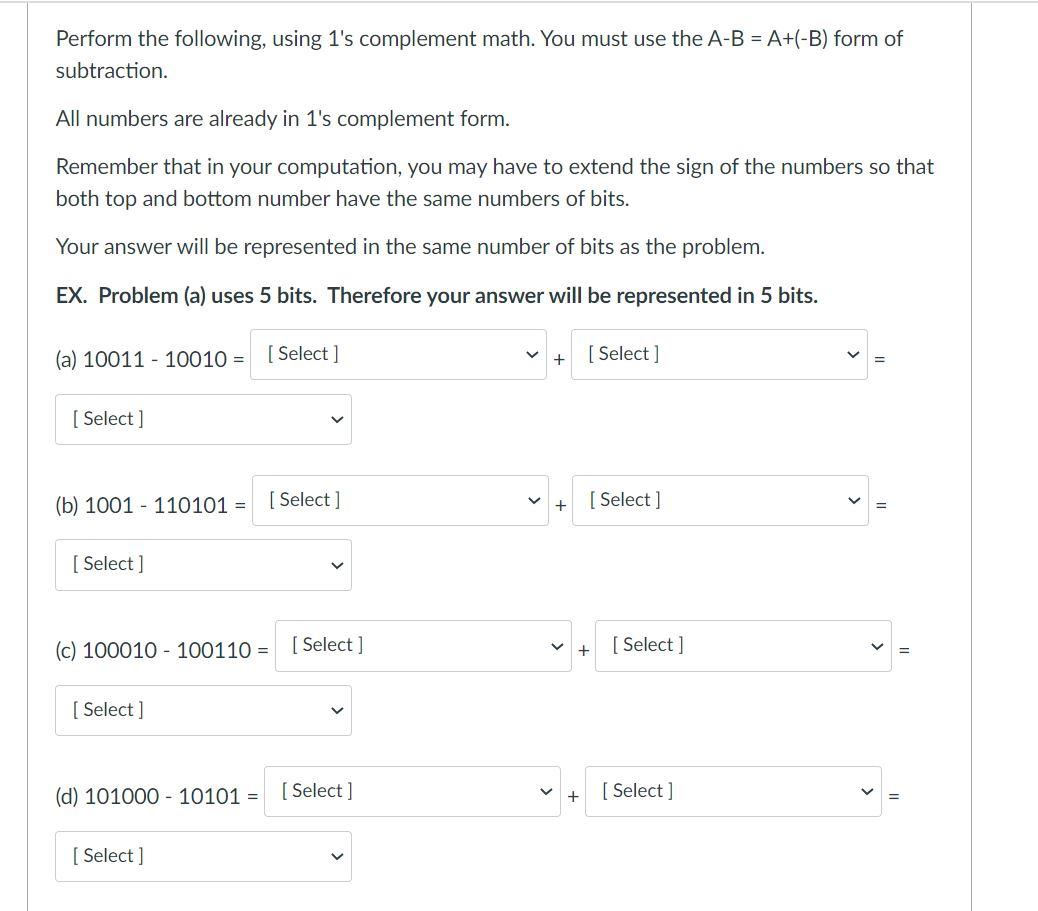The width and height of the screenshot is (1038, 911).
Task: Open the second [ Select ] dropdown for problem (d)
Action: (x=733, y=791)
